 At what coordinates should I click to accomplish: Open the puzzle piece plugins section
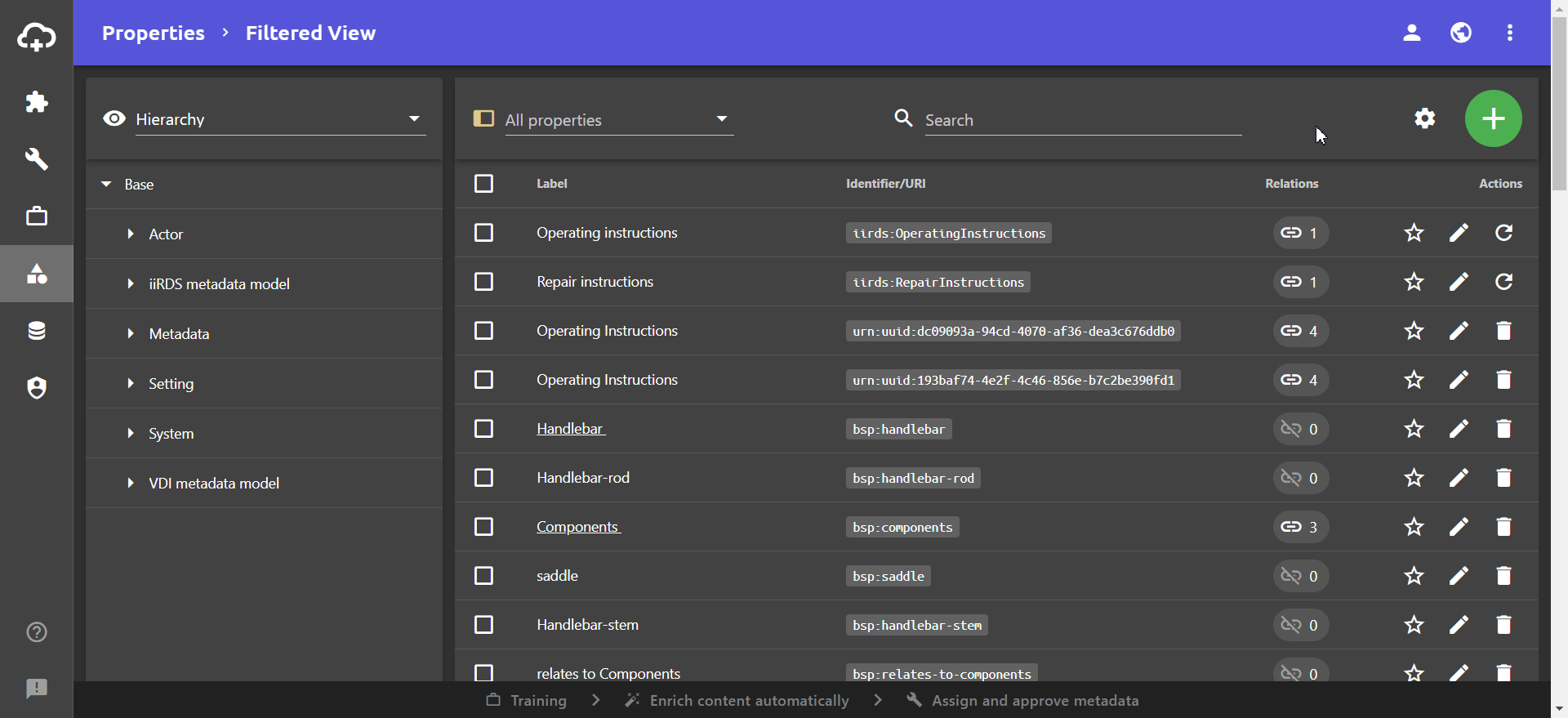tap(37, 102)
